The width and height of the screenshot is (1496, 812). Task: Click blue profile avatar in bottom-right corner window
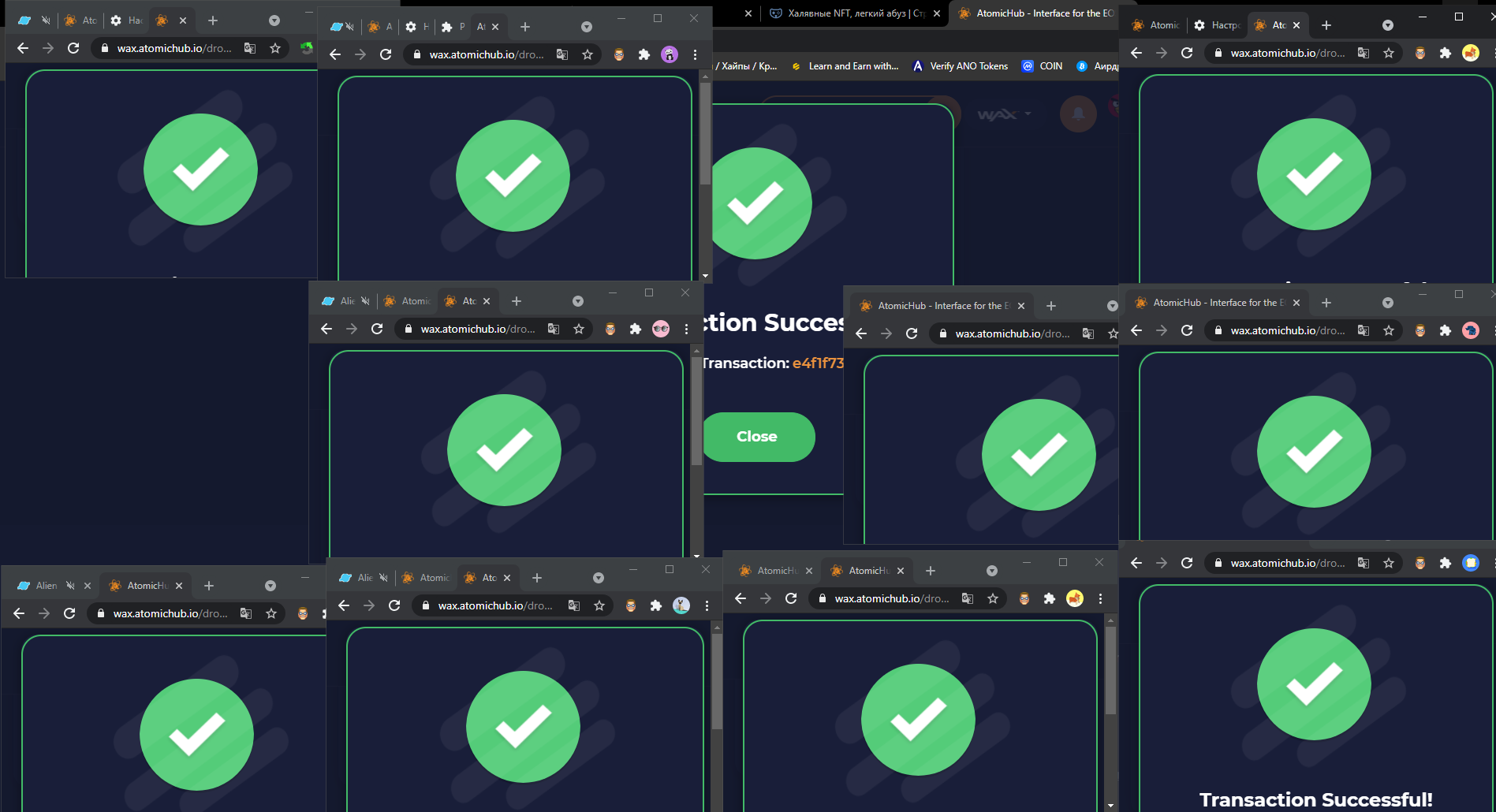pos(1471,563)
